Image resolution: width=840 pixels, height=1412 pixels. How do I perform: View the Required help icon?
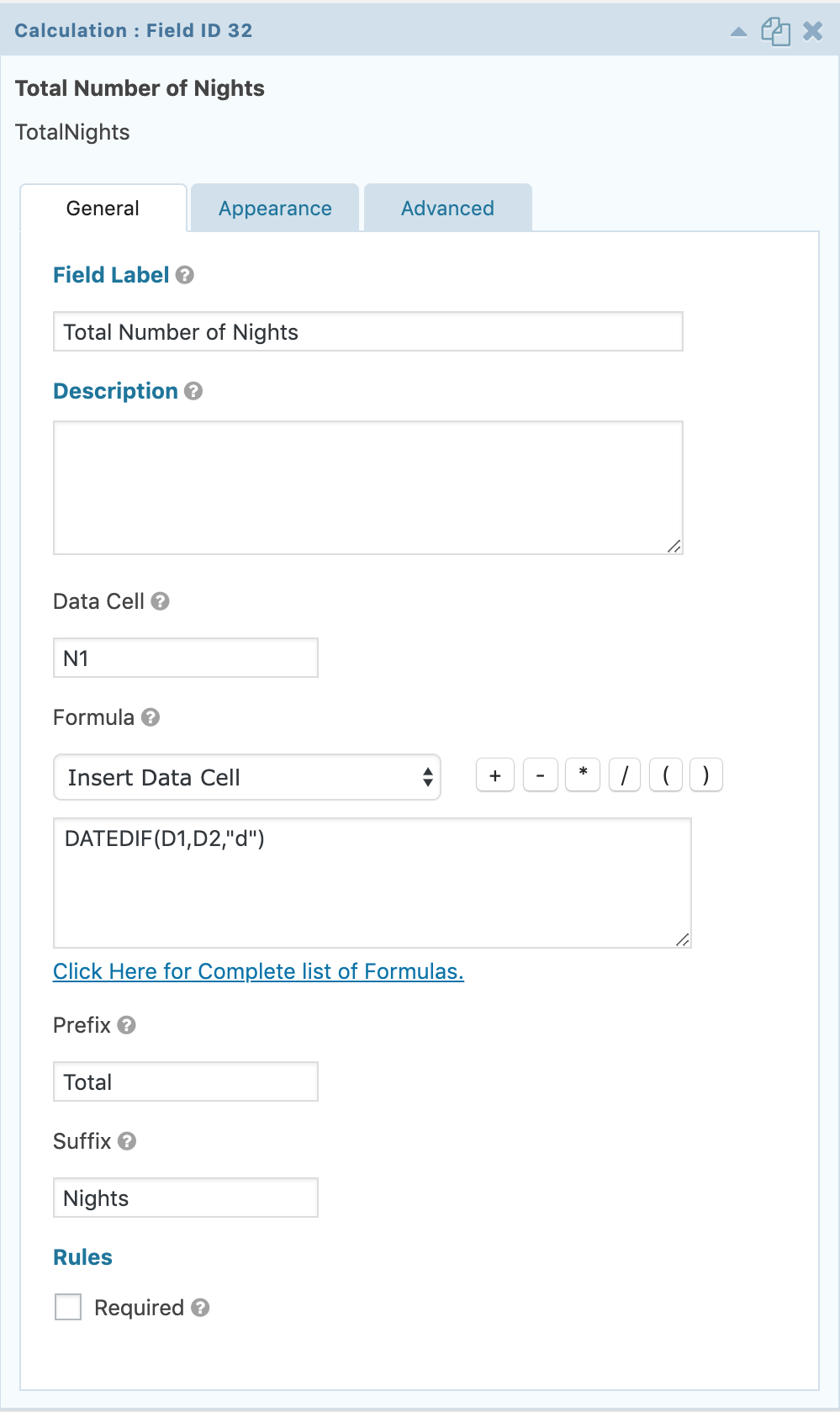click(x=200, y=1308)
